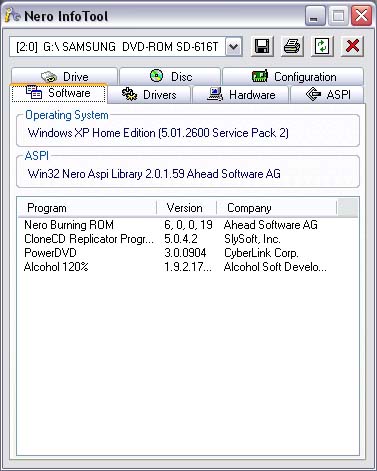
Task: Select the CloneCD Replicator Progr... row
Action: point(188,239)
